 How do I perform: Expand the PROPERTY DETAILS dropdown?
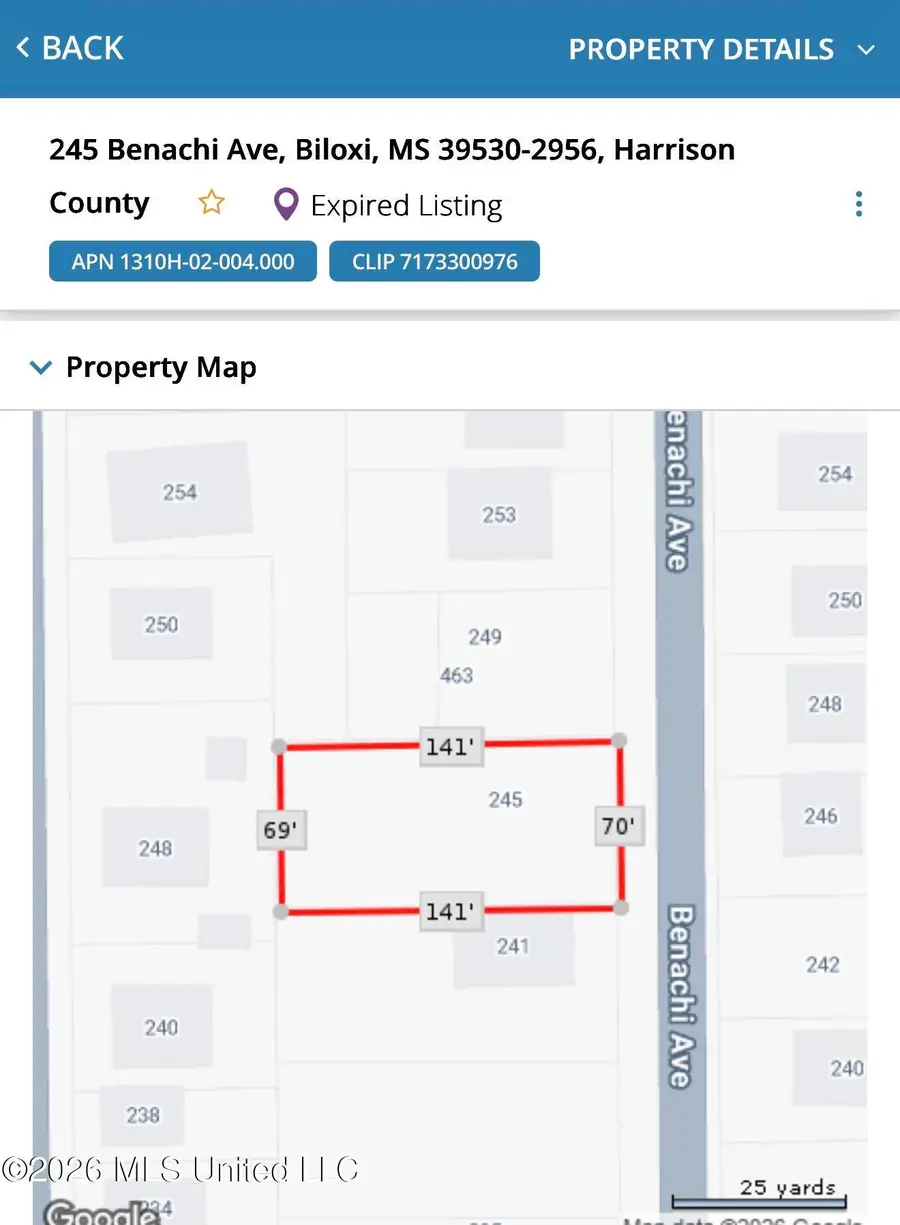pos(866,49)
